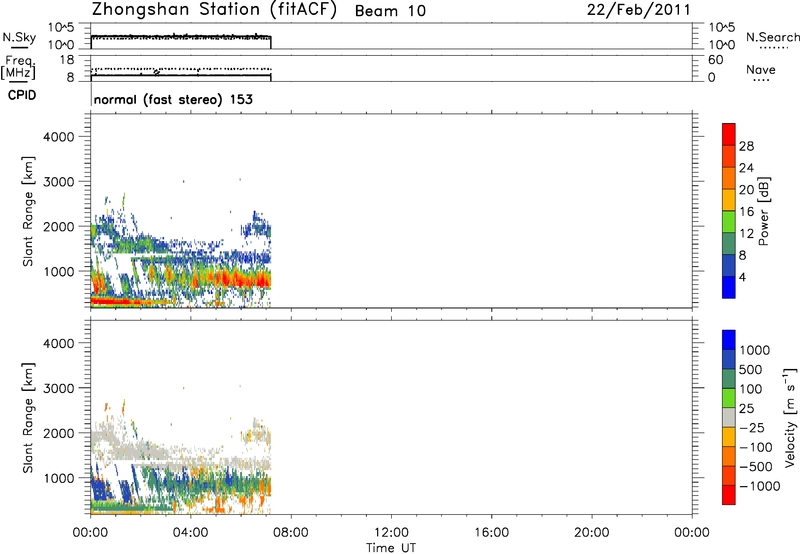Click the "24" Power colorbar tick label
This screenshot has width=800, height=554.
(746, 168)
